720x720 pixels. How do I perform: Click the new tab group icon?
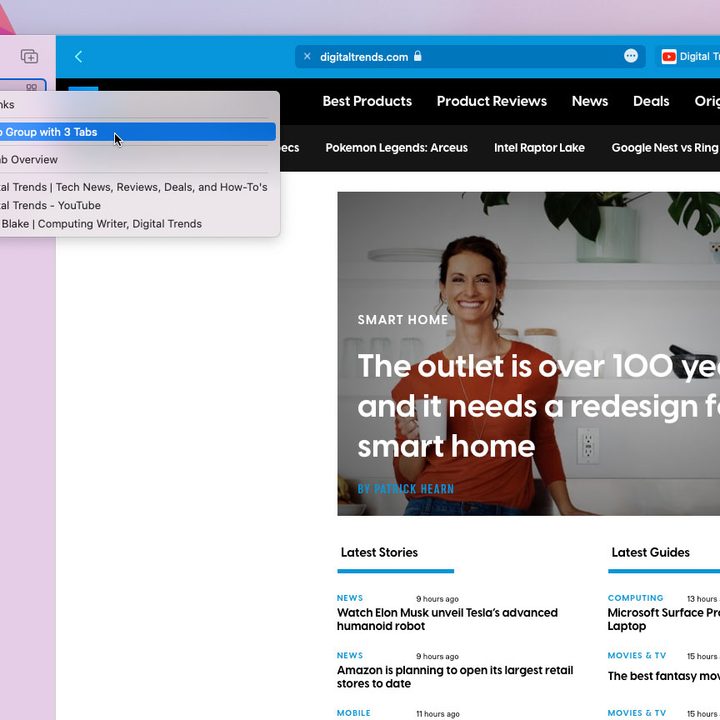pyautogui.click(x=29, y=56)
